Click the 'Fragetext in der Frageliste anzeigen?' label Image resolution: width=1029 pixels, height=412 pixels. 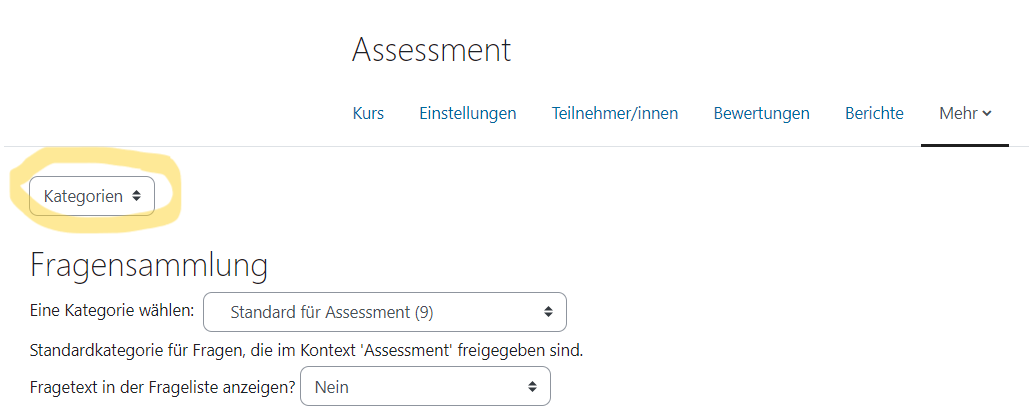[x=163, y=387]
